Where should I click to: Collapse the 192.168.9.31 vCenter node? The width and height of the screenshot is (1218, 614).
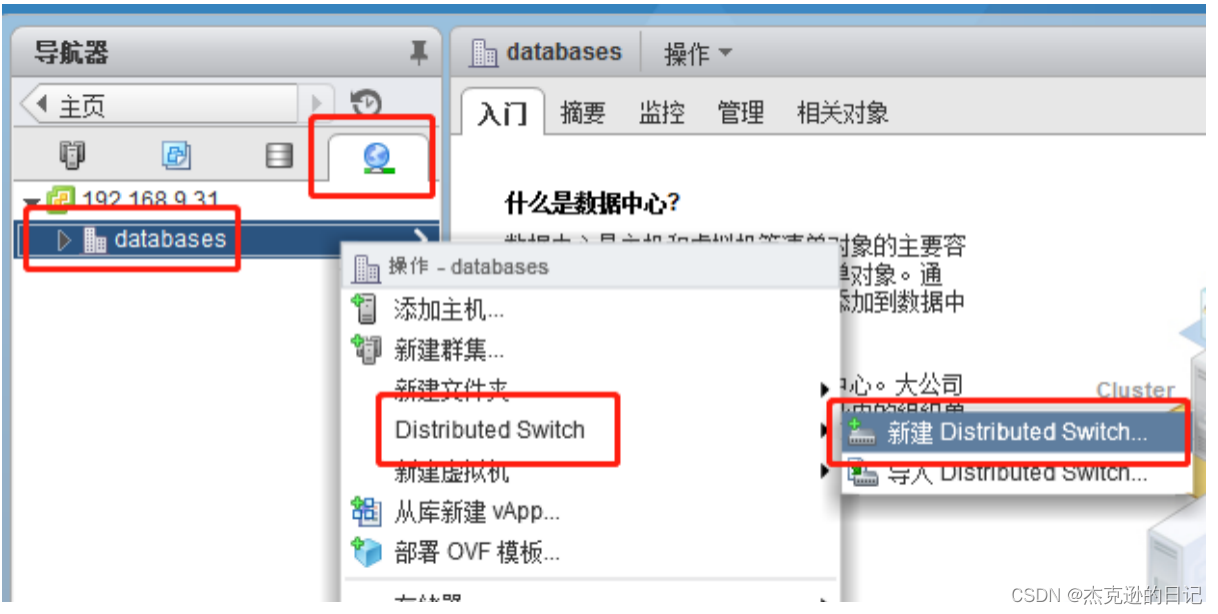tap(33, 201)
